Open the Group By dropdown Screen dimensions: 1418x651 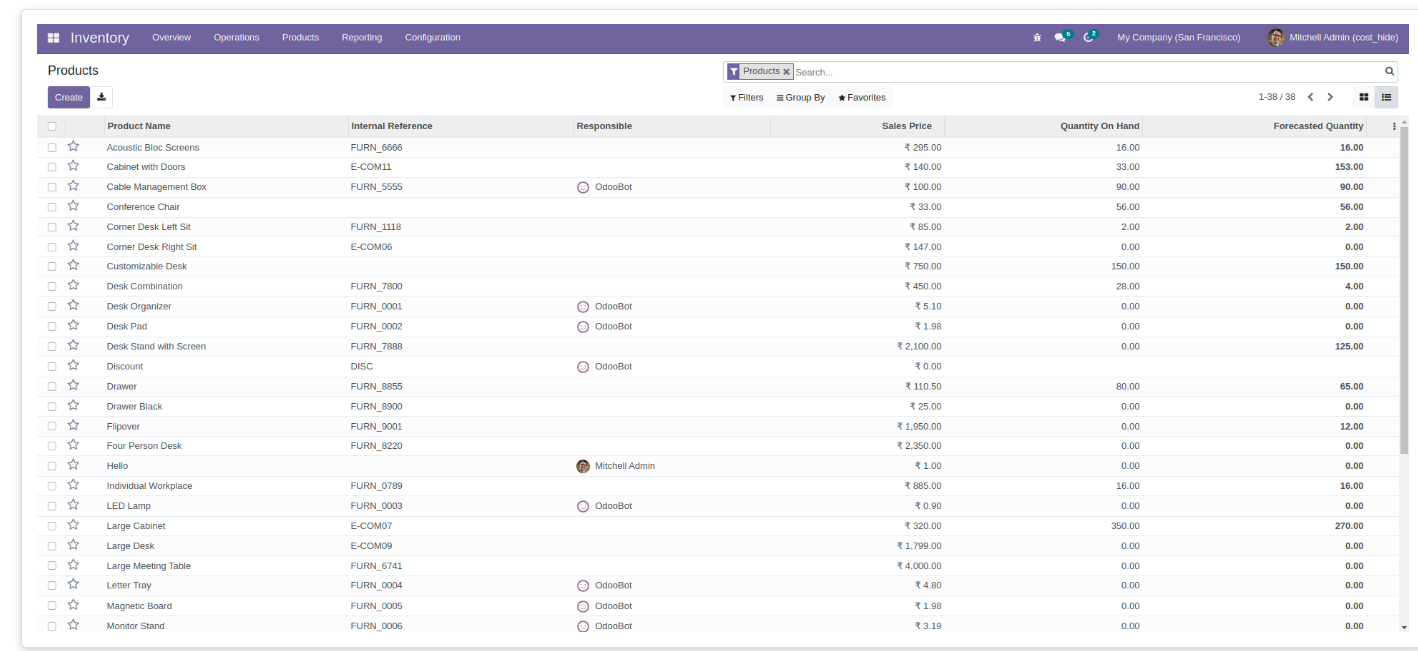(801, 98)
